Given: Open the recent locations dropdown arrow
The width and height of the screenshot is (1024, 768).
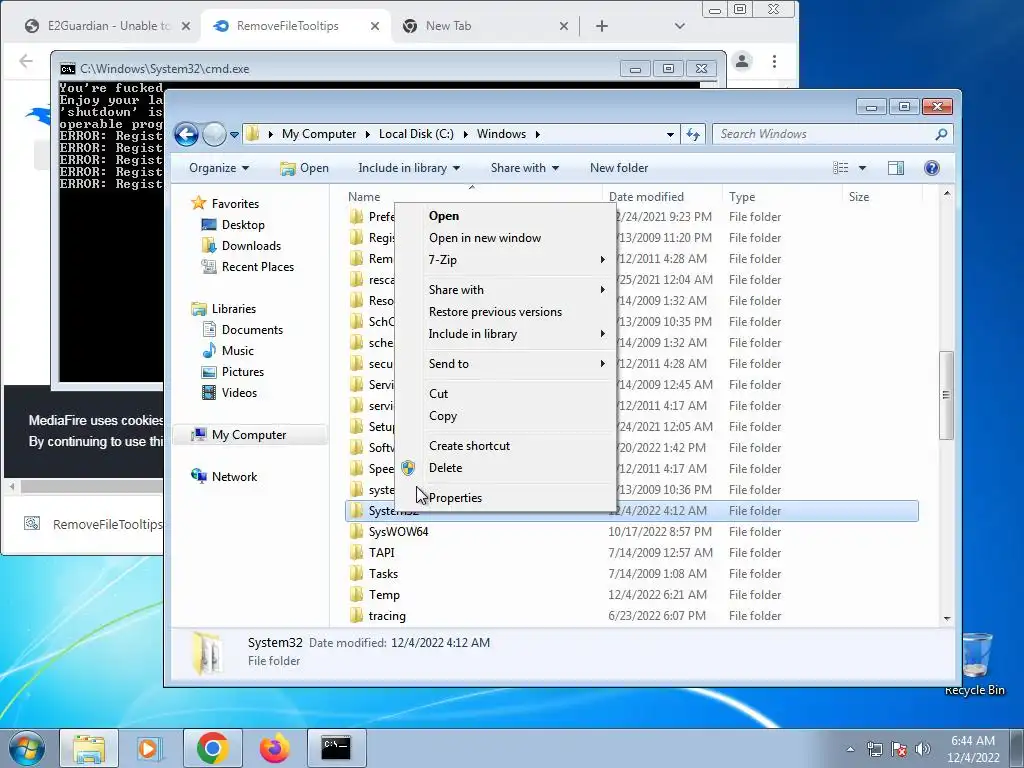Looking at the screenshot, I should [x=234, y=135].
